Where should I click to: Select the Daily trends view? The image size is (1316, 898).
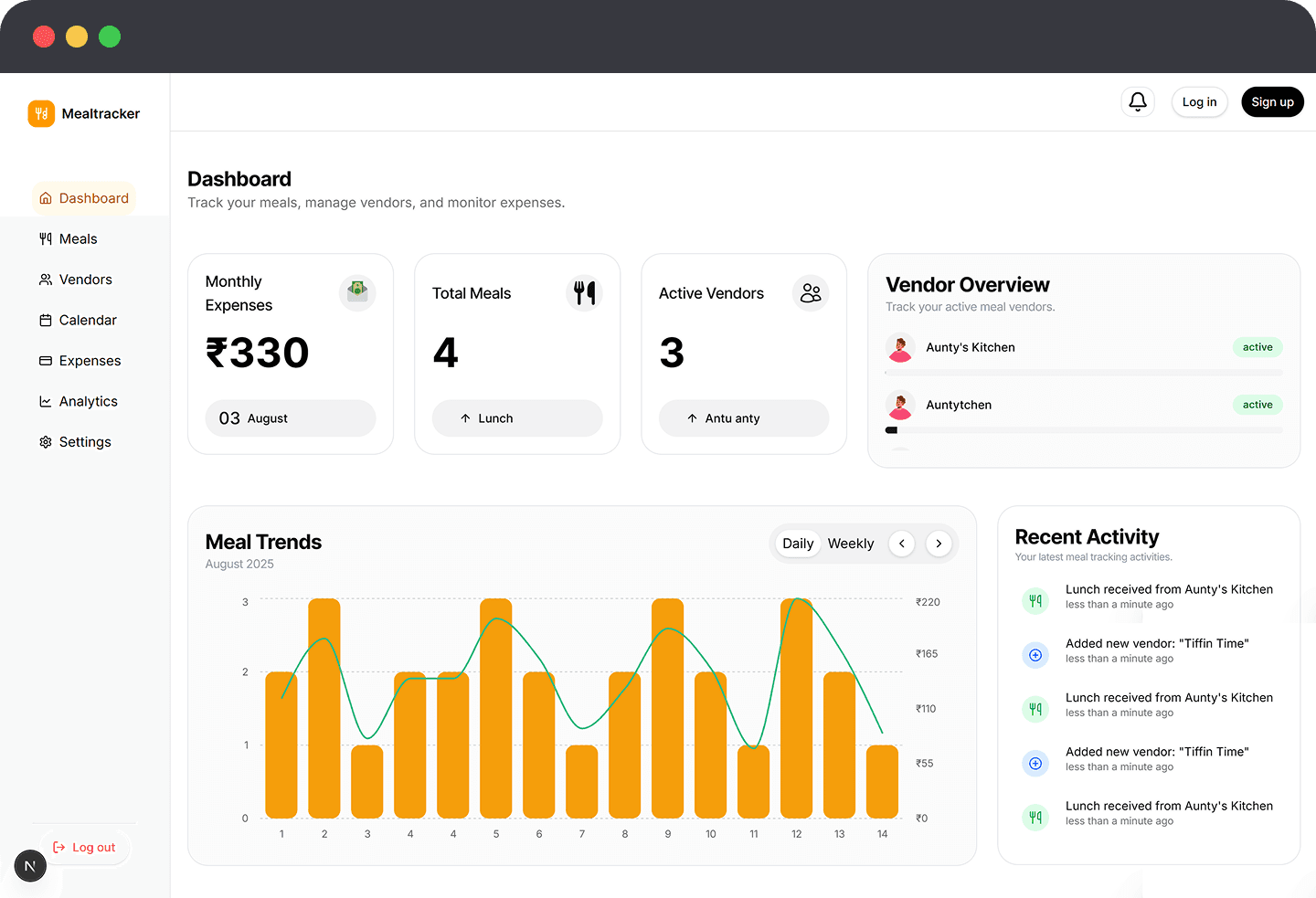[797, 543]
